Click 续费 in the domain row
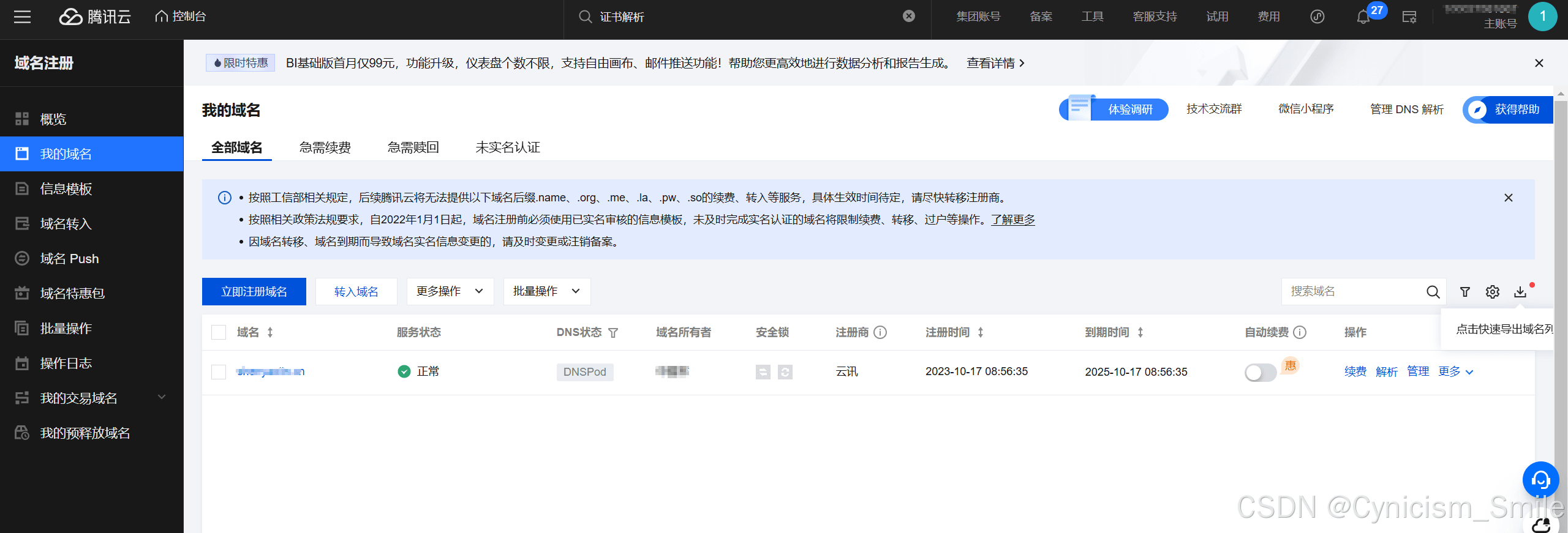1568x533 pixels. (1355, 371)
